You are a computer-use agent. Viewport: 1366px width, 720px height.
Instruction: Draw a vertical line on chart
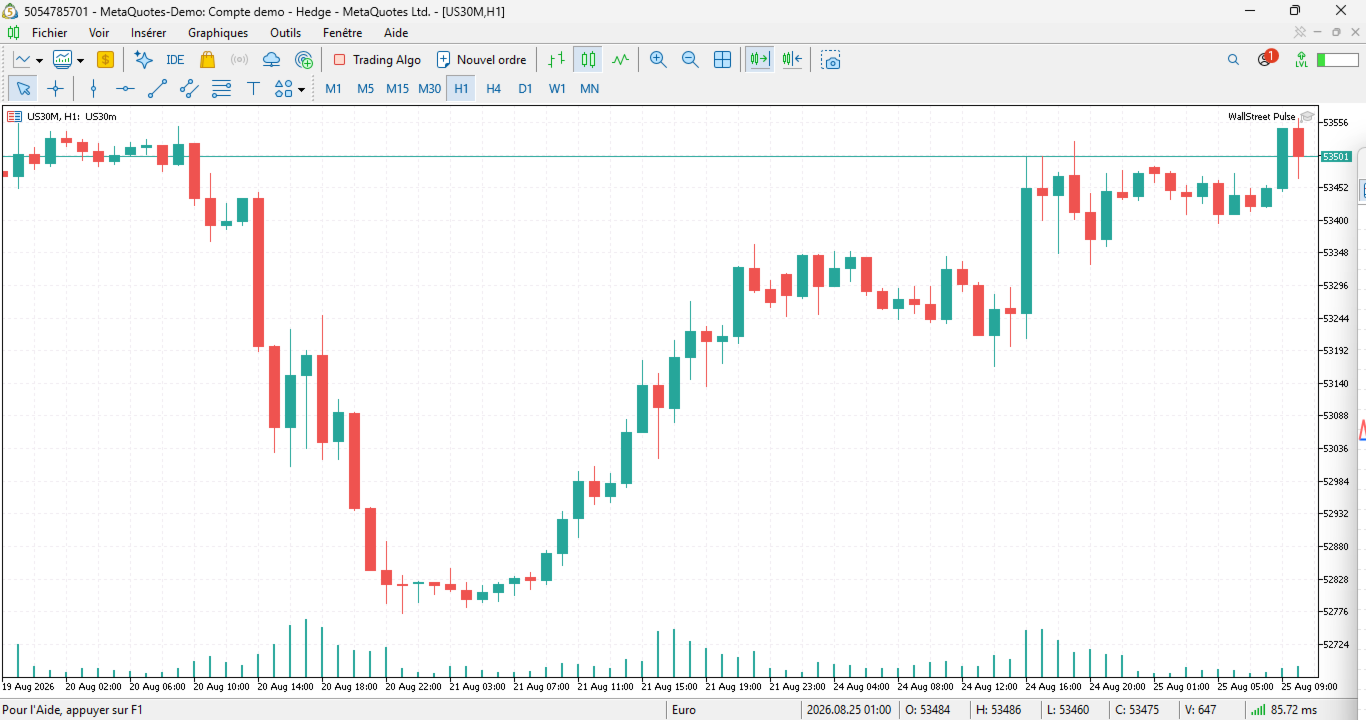(x=93, y=89)
